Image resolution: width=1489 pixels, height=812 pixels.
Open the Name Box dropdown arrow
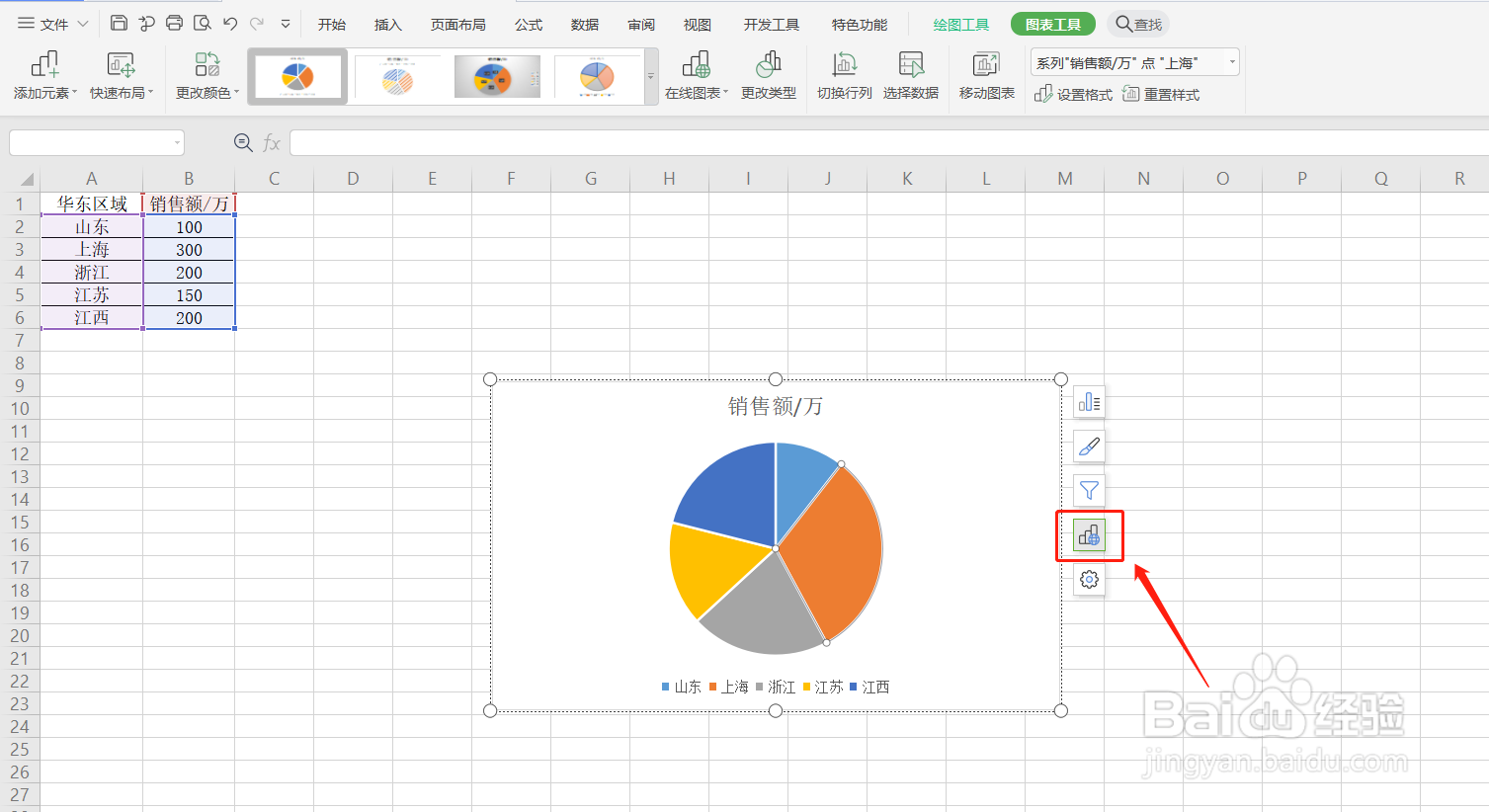178,143
